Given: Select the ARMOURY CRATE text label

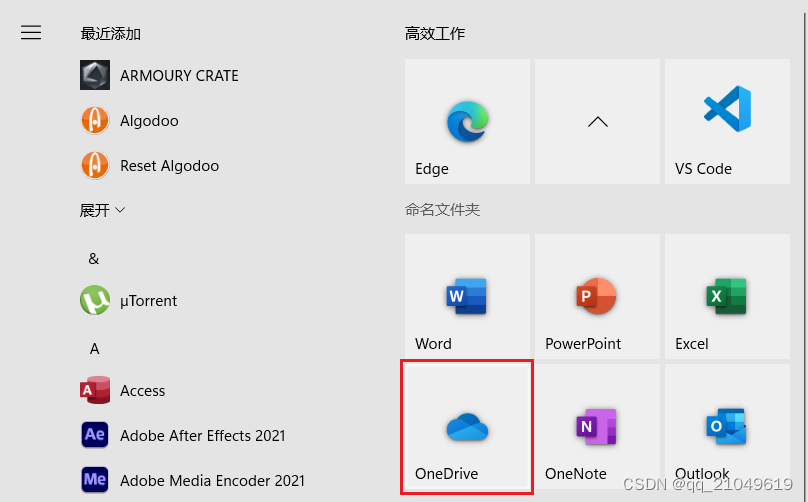Looking at the screenshot, I should click(x=179, y=76).
